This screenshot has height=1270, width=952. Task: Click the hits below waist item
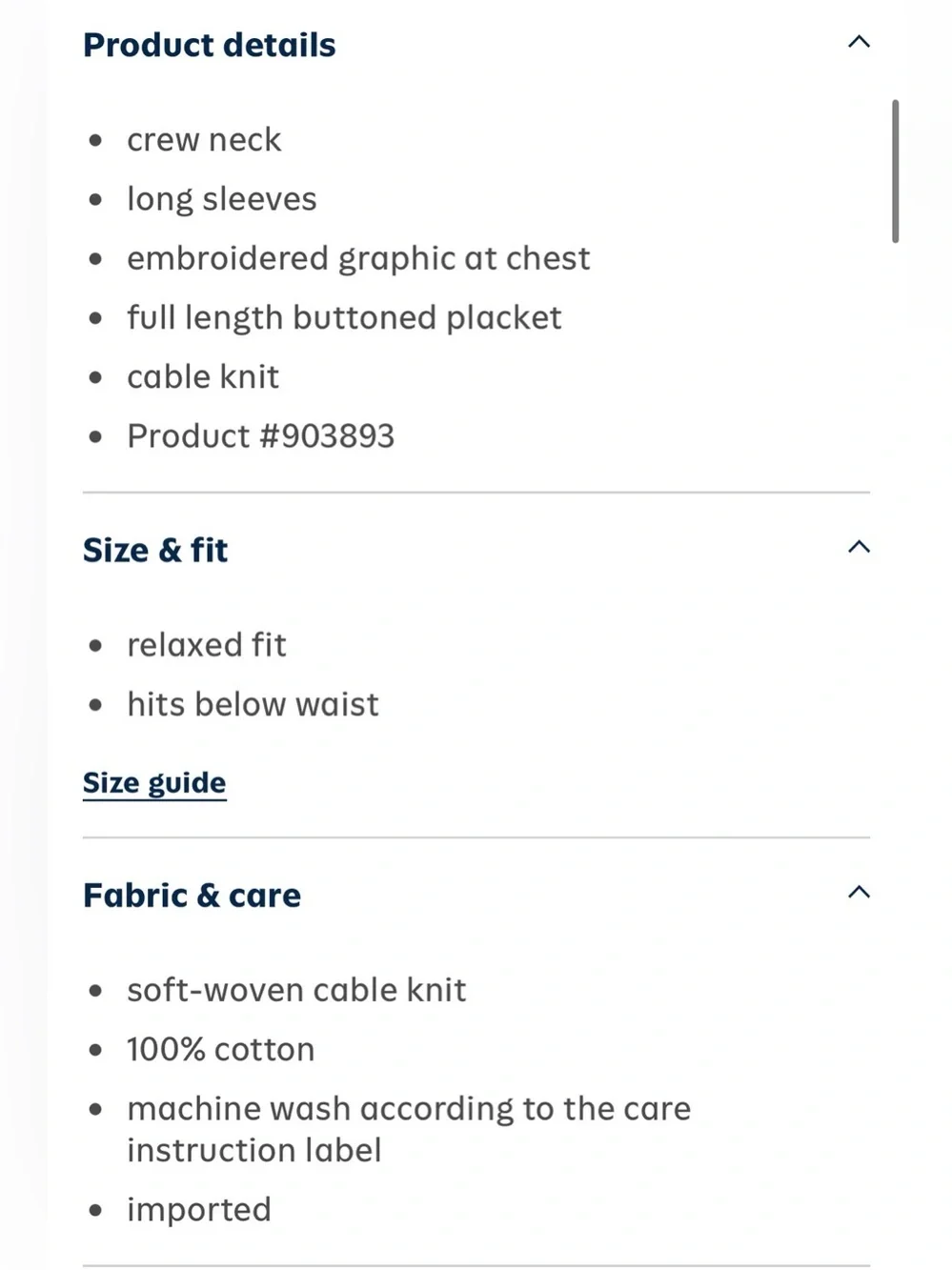click(x=253, y=704)
